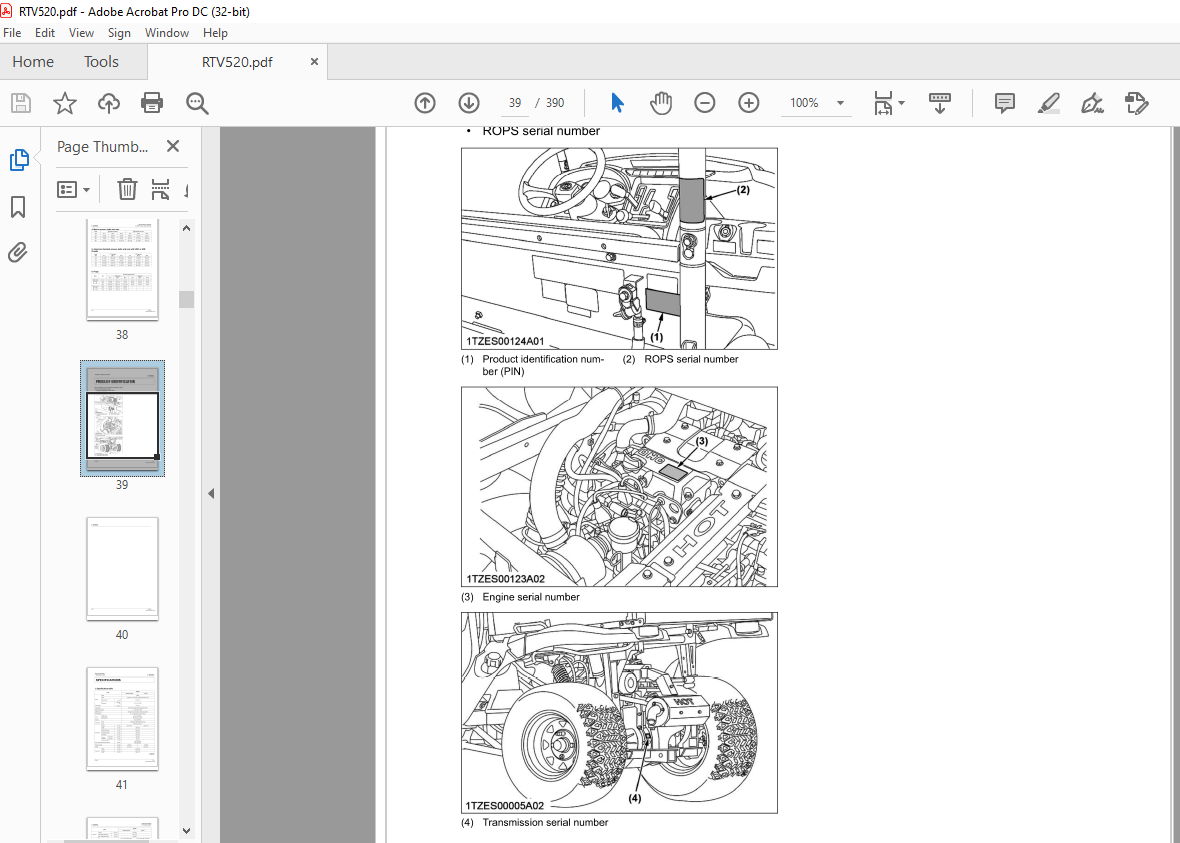Select the RTV520.pdf document tab
The image size is (1180, 843).
[237, 62]
